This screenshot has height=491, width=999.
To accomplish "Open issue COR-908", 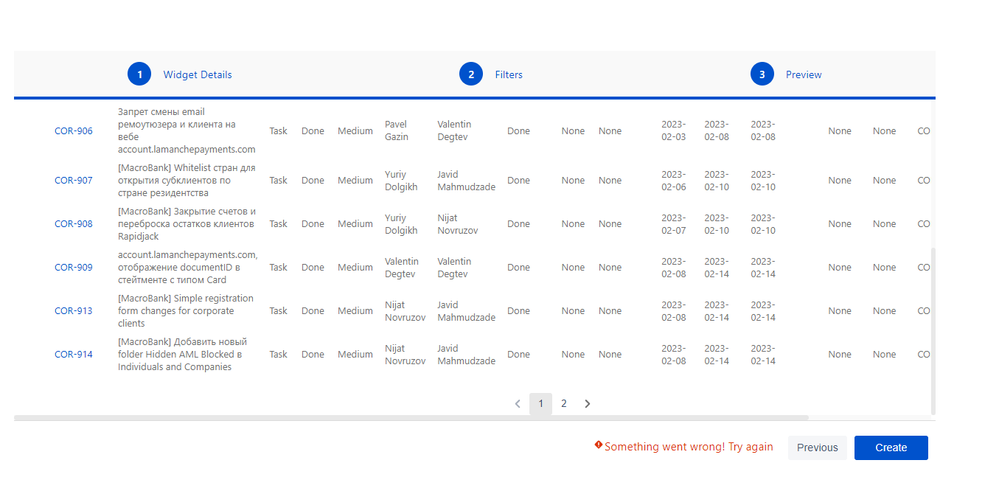I will click(x=73, y=224).
